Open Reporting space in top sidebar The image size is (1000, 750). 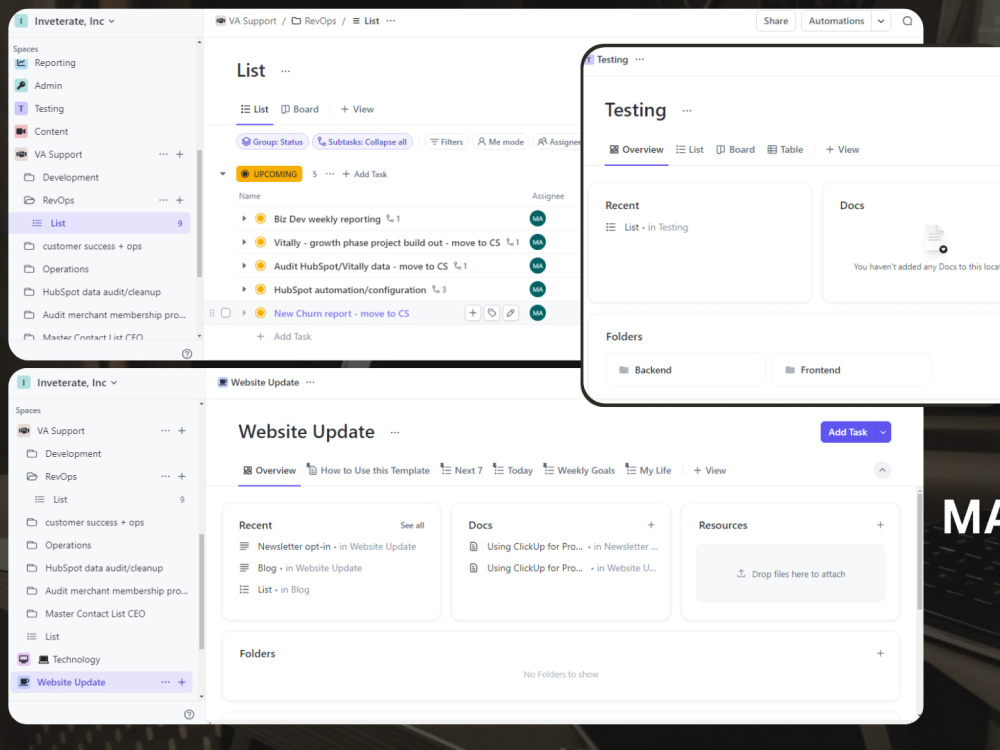[x=55, y=62]
